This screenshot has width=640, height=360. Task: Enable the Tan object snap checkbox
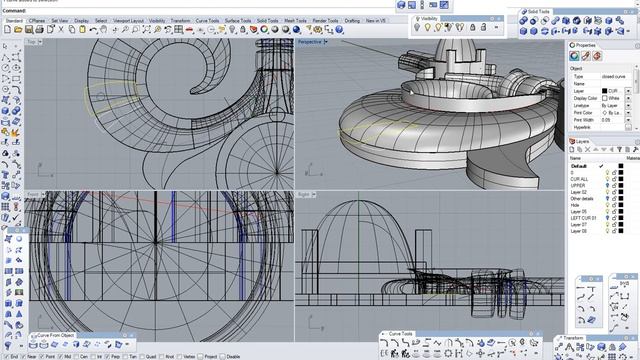125,356
